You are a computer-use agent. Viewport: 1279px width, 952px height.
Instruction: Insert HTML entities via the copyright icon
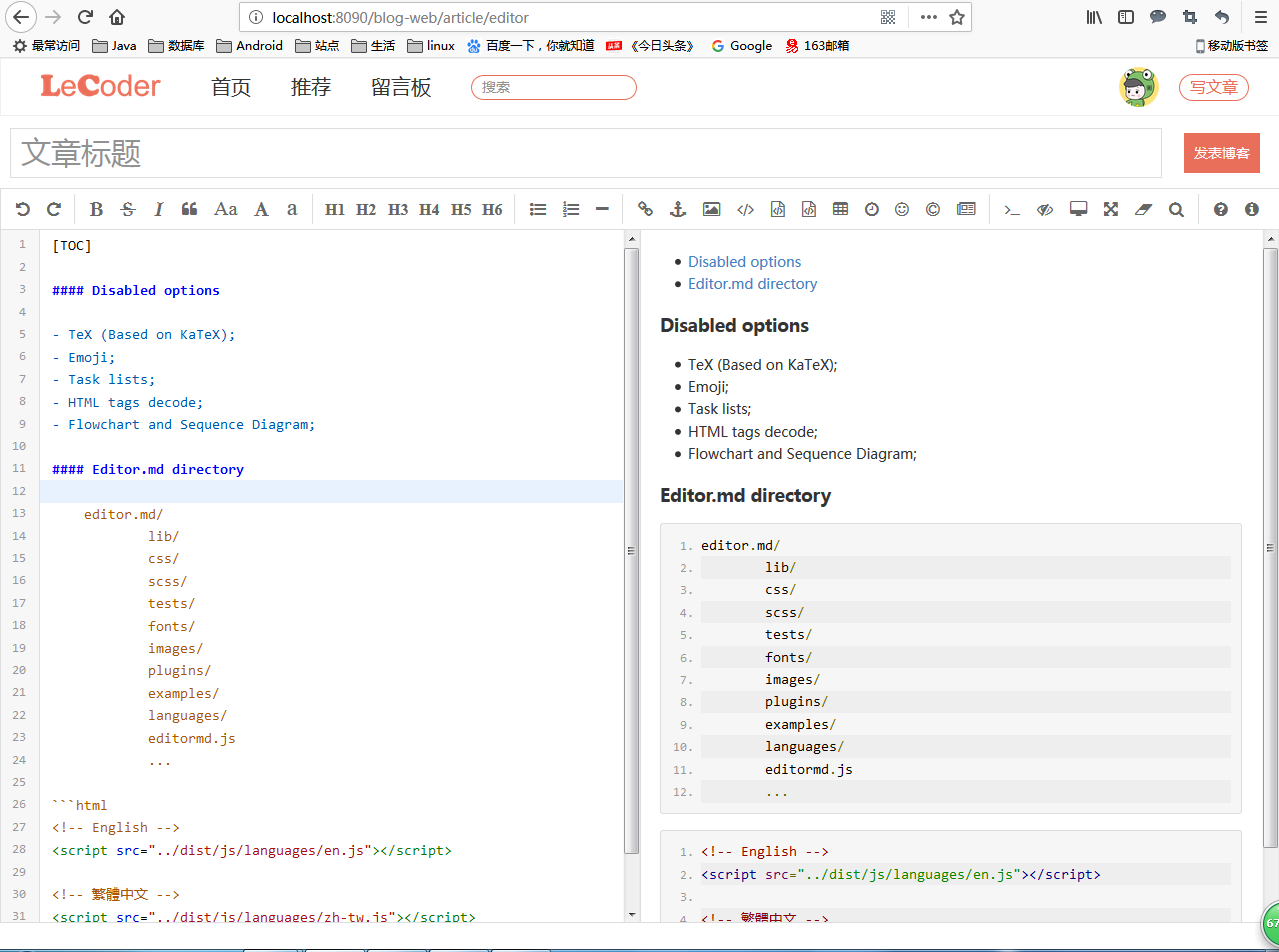pos(933,209)
